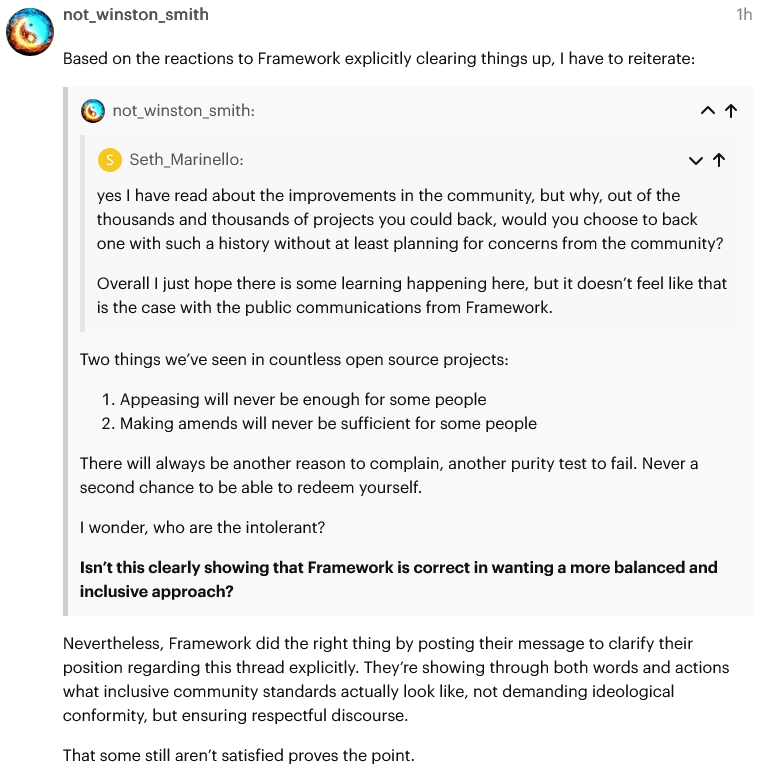Image resolution: width=762 pixels, height=771 pixels.
Task: Click opening sentence "Based on the reactions to Framework"
Action: coord(378,59)
